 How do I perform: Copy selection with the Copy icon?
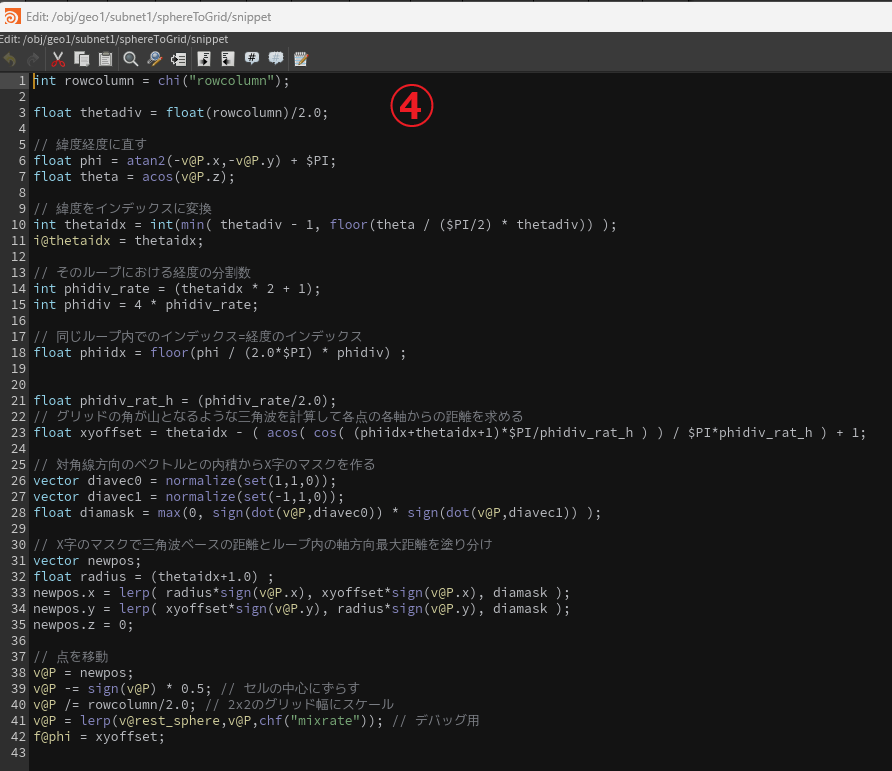[82, 59]
